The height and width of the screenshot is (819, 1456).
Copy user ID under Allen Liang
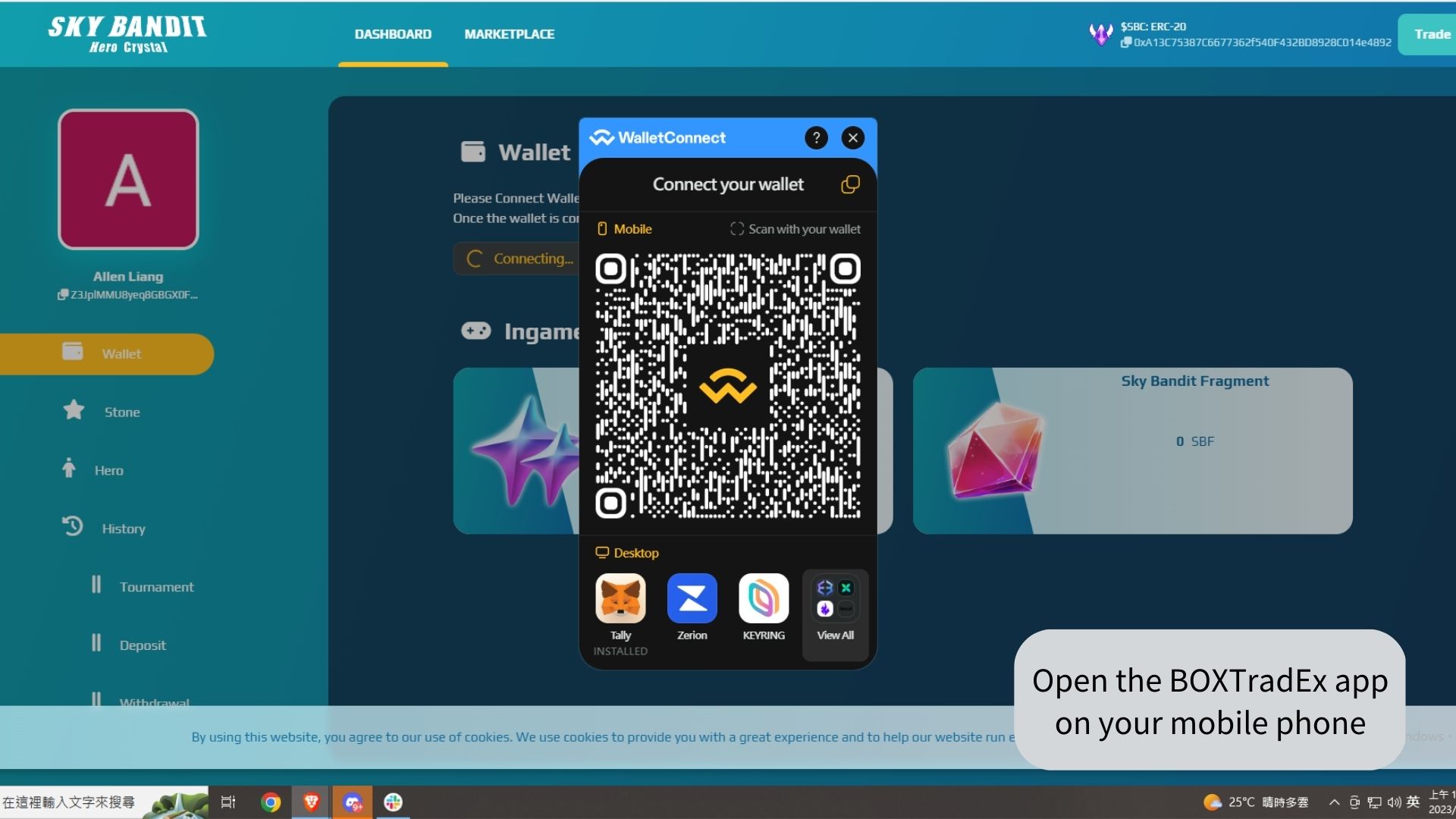click(x=63, y=295)
